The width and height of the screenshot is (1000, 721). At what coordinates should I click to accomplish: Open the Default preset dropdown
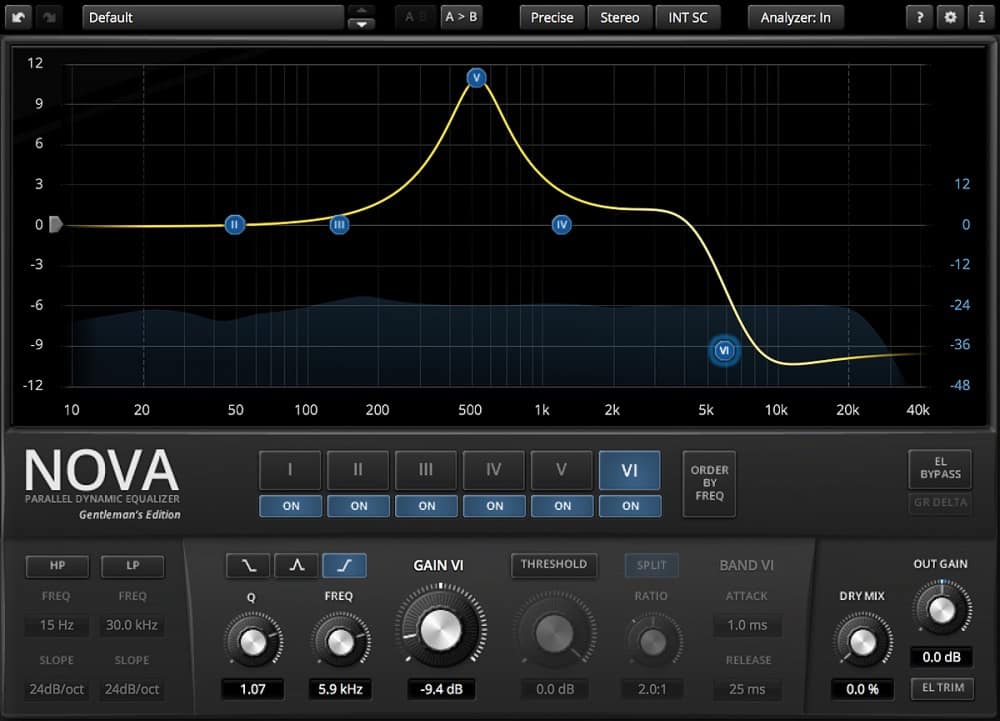213,17
